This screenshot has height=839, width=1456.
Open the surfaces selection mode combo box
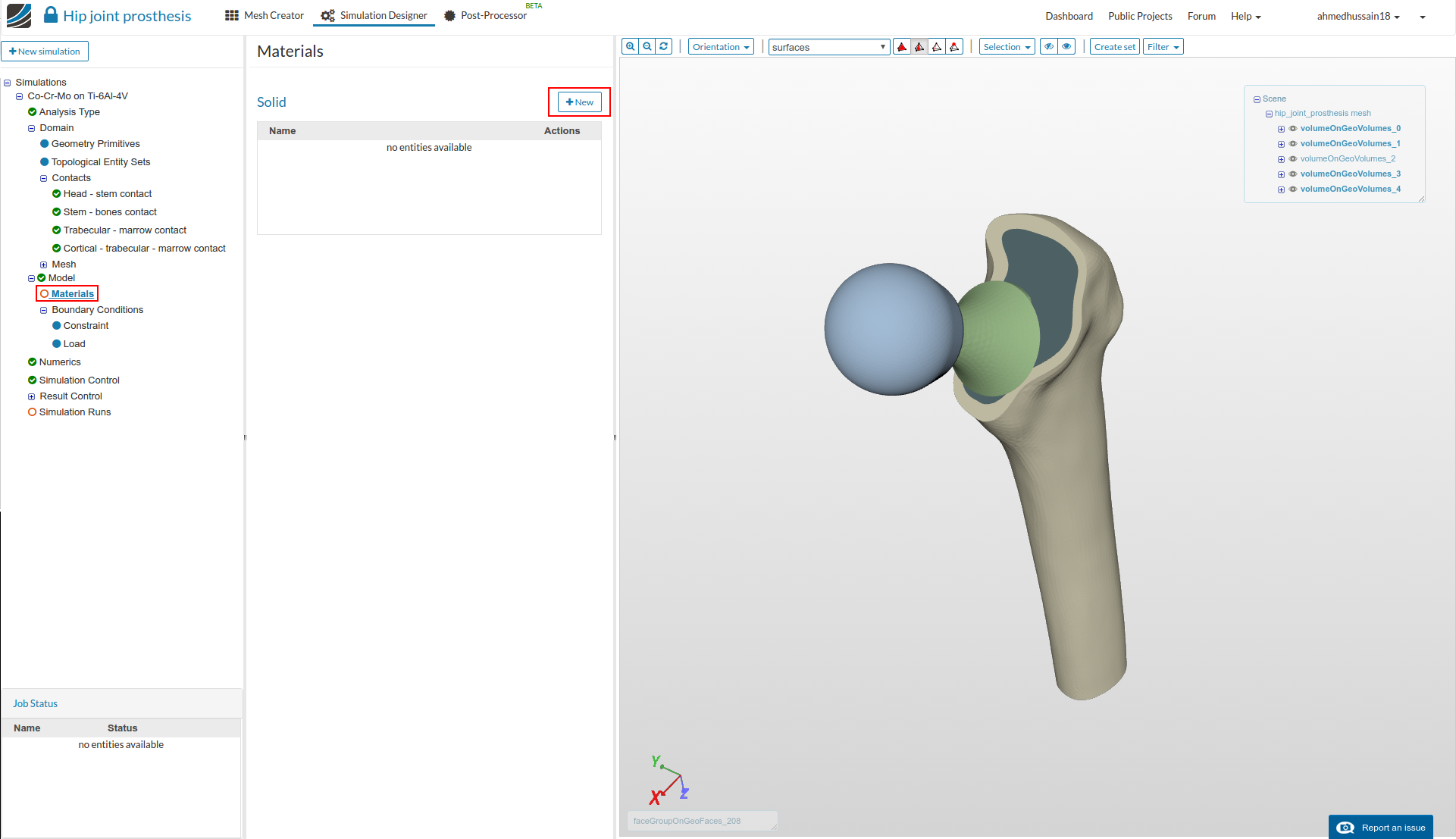pos(828,47)
